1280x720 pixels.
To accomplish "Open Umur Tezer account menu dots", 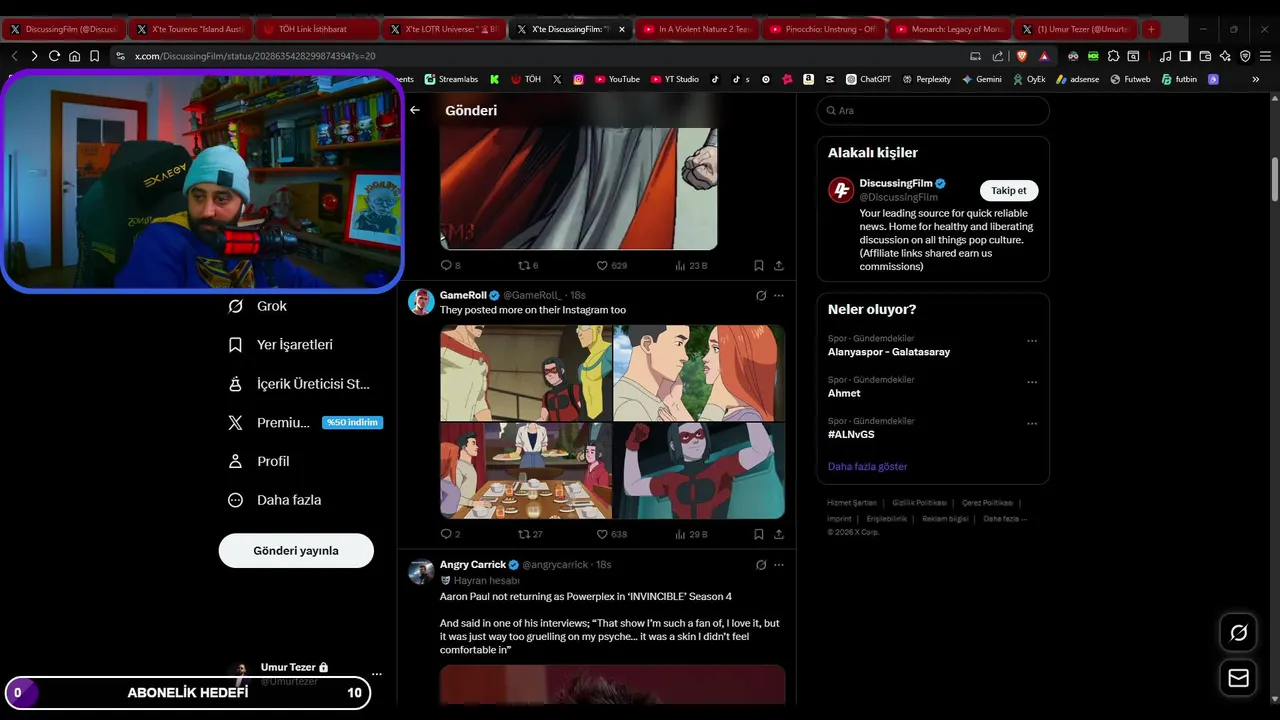I will 376,674.
